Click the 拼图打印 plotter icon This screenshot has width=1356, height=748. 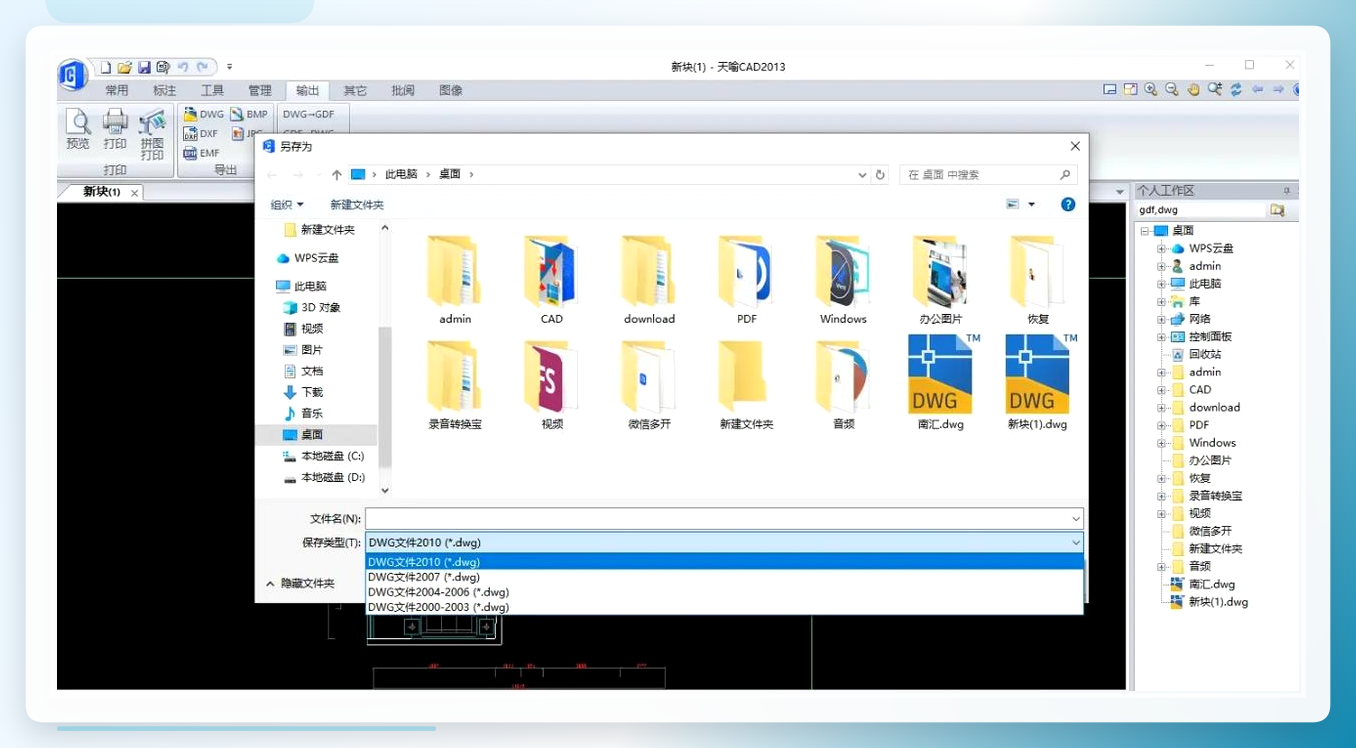coord(152,123)
